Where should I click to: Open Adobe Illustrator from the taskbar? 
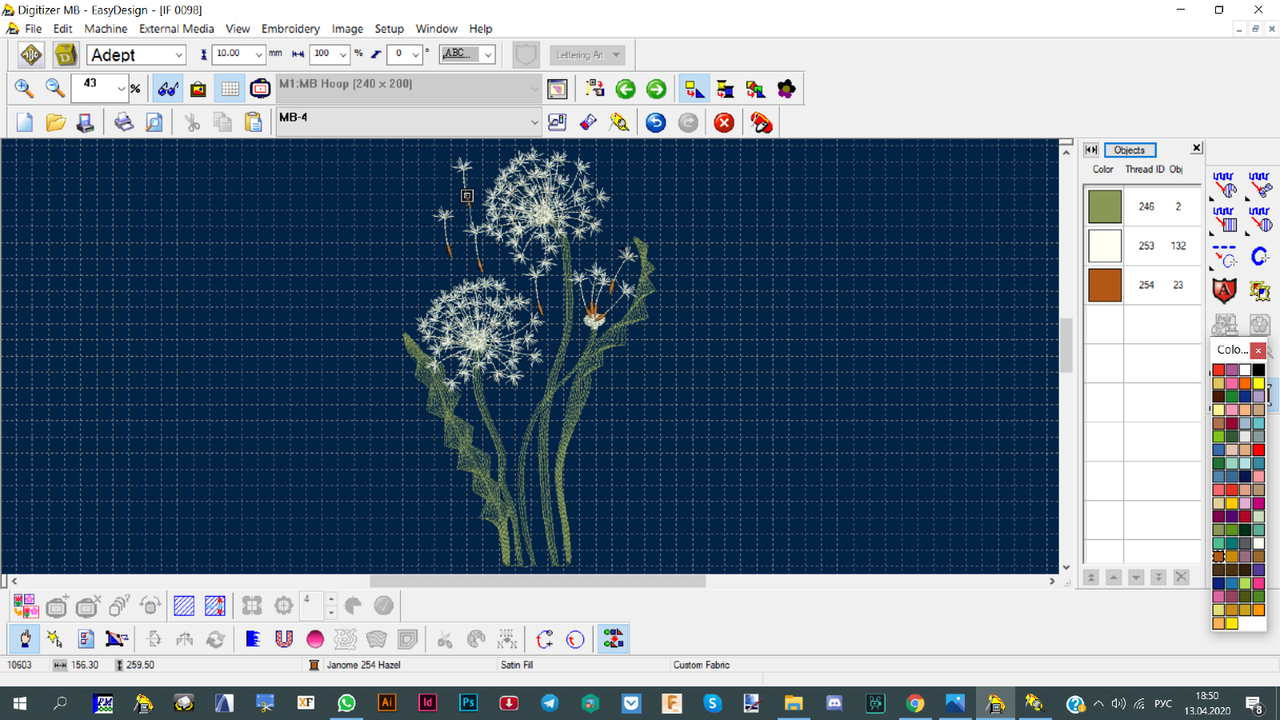click(387, 703)
